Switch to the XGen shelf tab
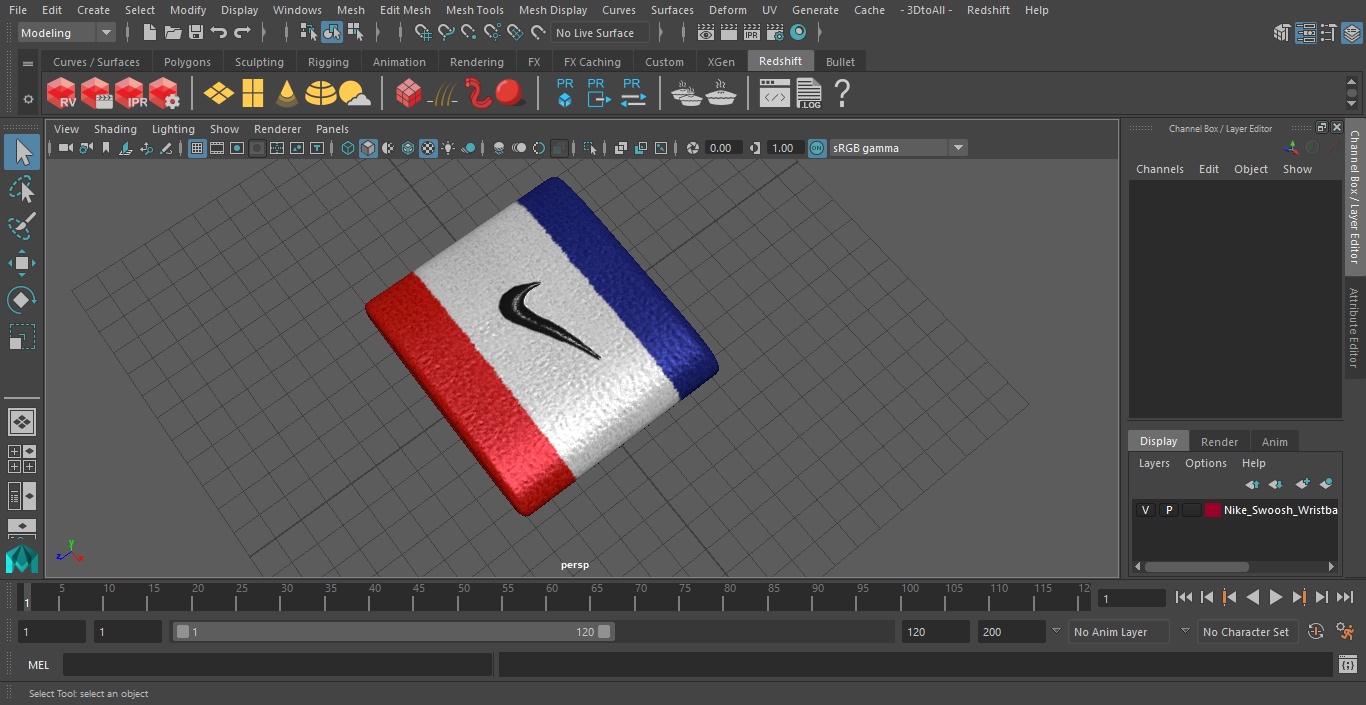 point(721,62)
